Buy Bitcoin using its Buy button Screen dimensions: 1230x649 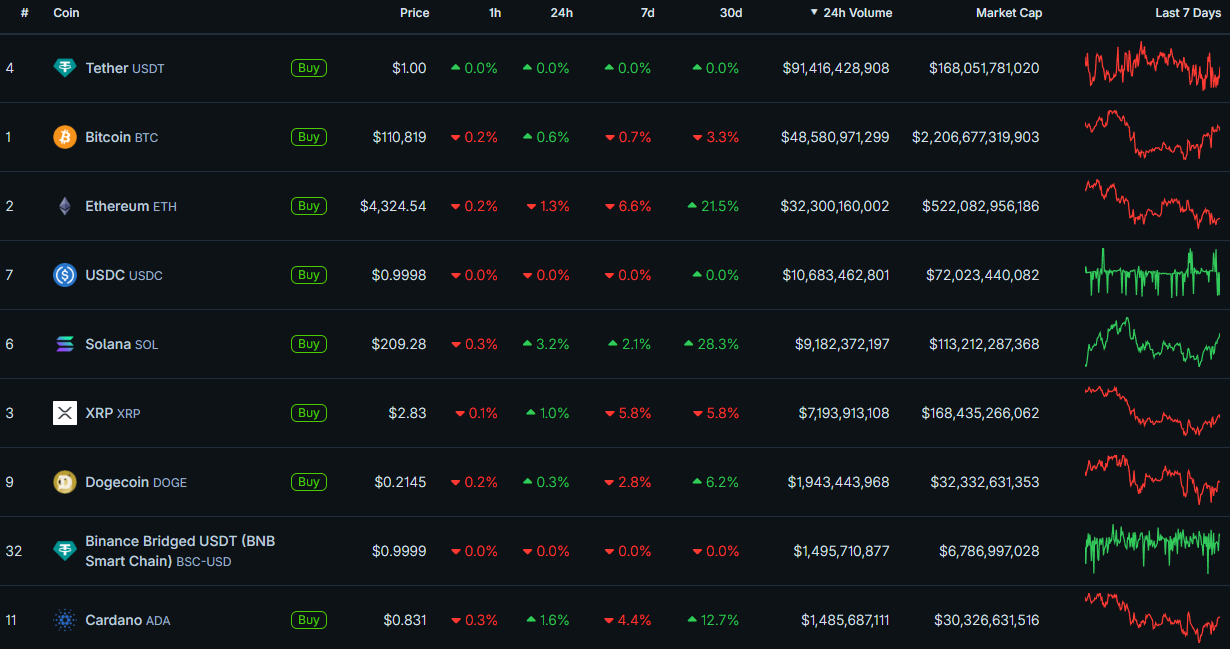pos(309,137)
